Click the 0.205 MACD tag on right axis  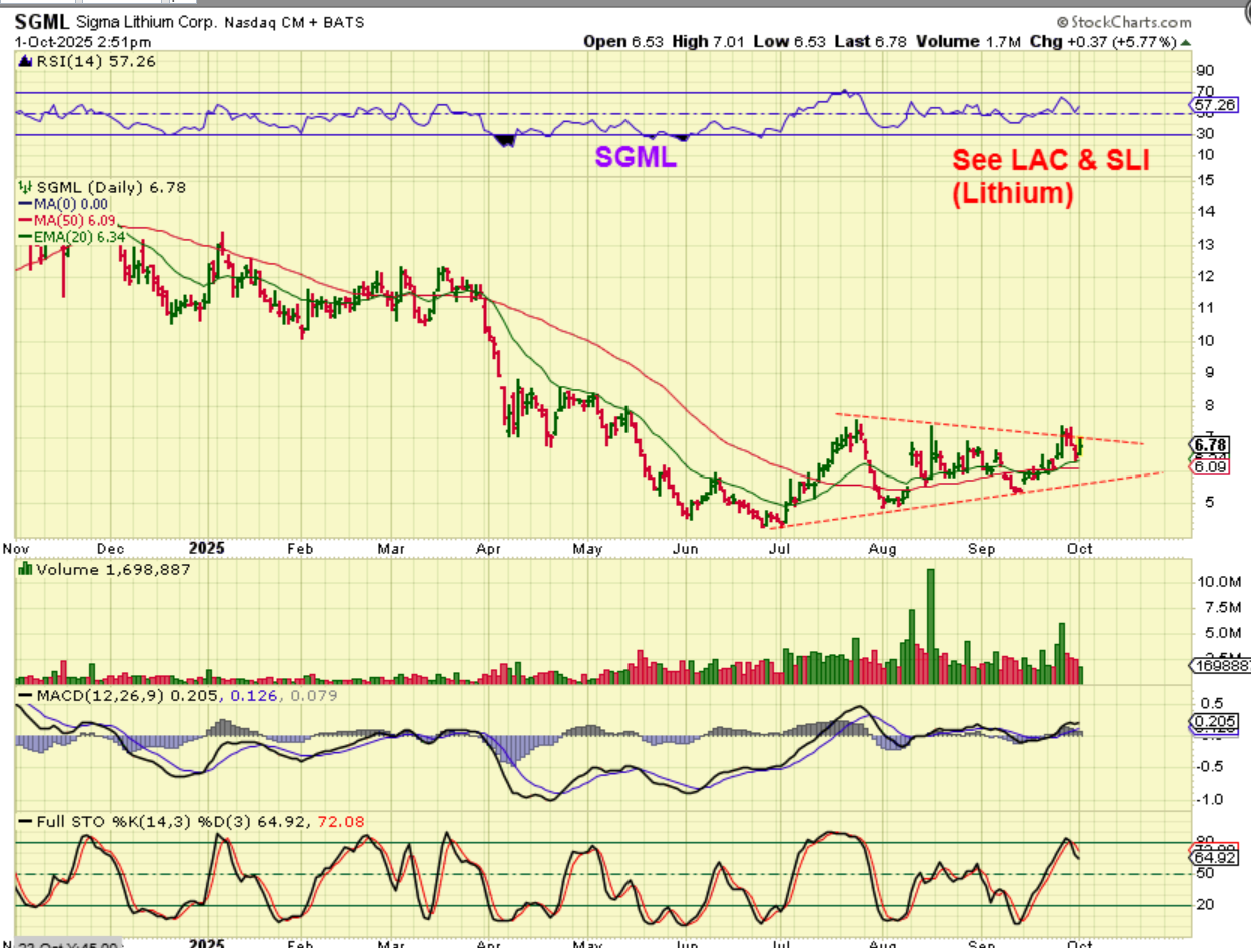(x=1214, y=721)
